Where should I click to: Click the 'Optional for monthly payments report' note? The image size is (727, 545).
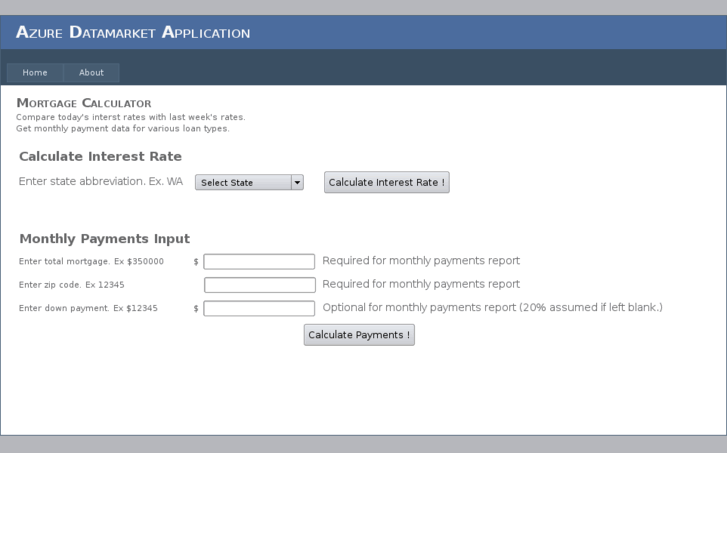(x=492, y=308)
